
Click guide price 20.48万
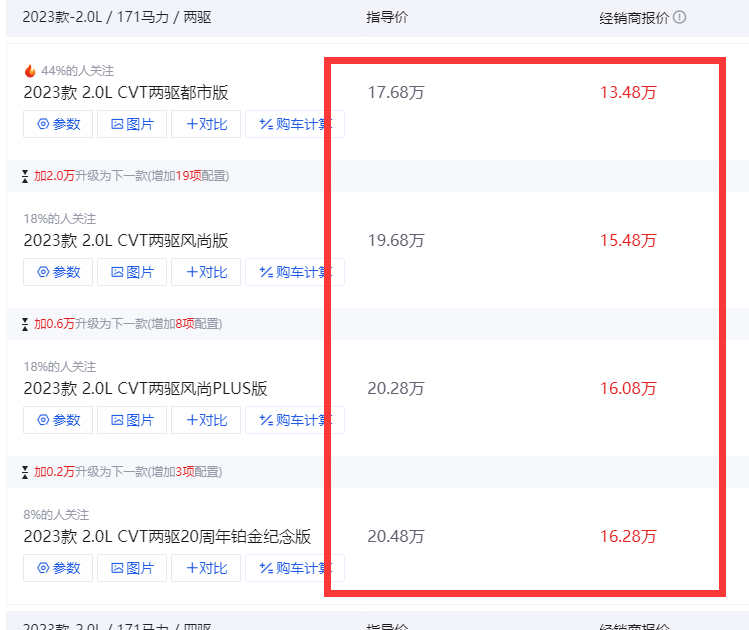396,537
